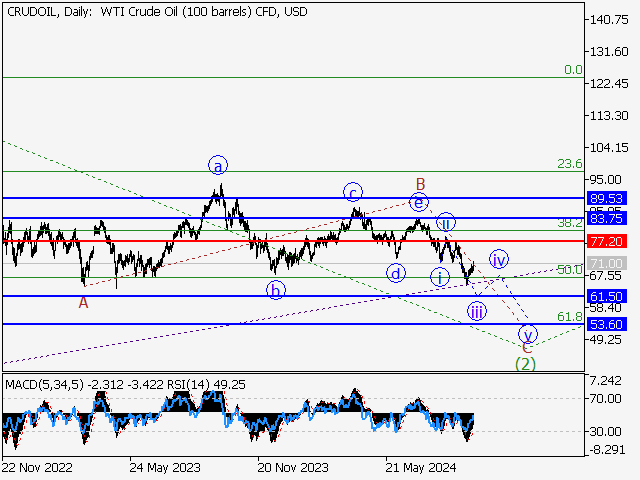This screenshot has height=480, width=640.
Task: Select the 23.6 Fibonacci level label
Action: [569, 164]
